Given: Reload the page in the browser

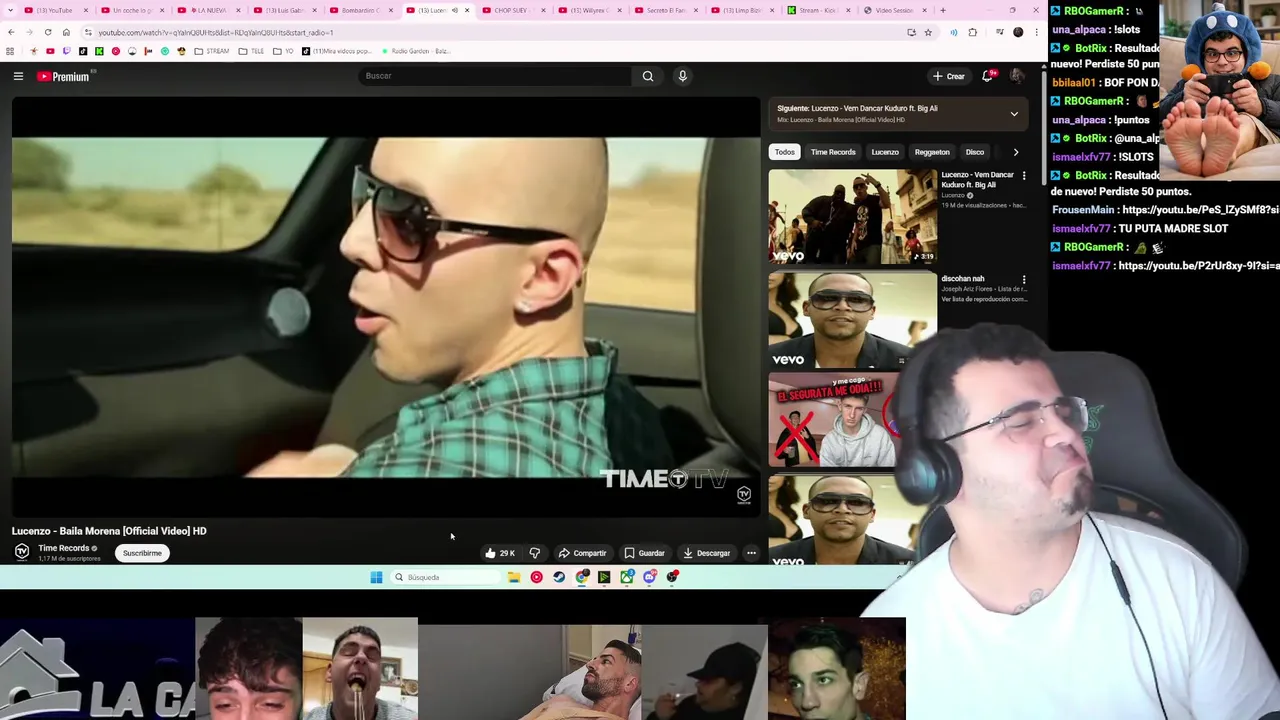Looking at the screenshot, I should (48, 32).
